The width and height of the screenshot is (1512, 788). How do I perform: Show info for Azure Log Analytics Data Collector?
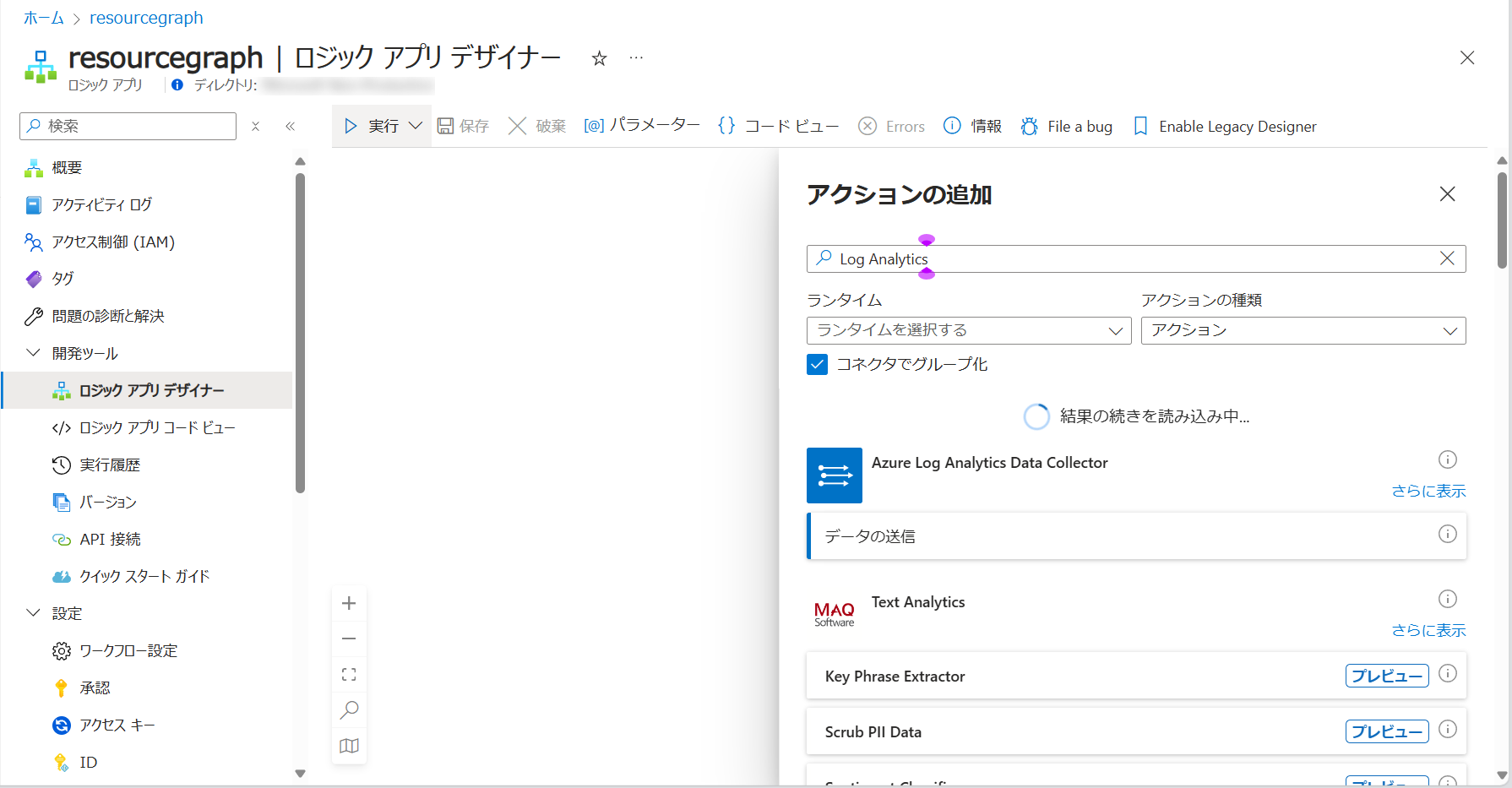pos(1448,459)
